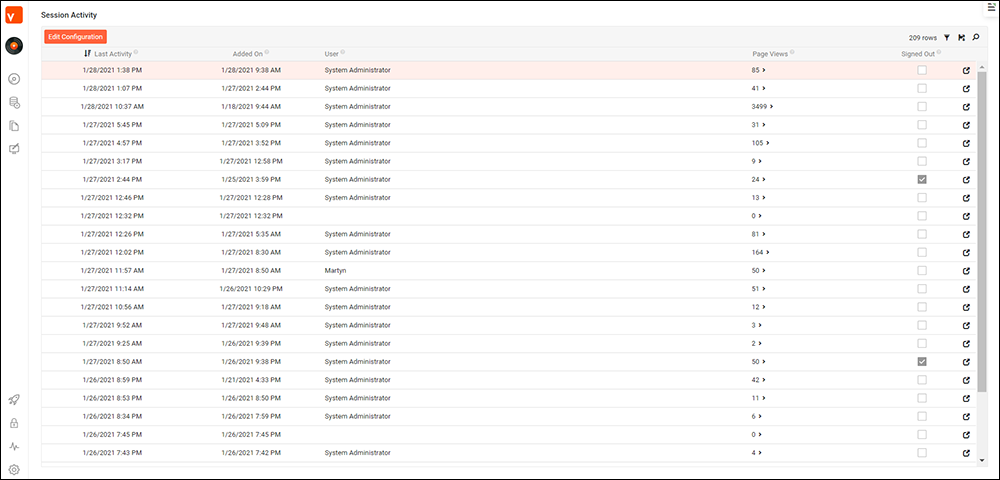This screenshot has width=1000, height=480.
Task: Toggle Signed Out checkbox for the Martyn session
Action: click(x=922, y=271)
